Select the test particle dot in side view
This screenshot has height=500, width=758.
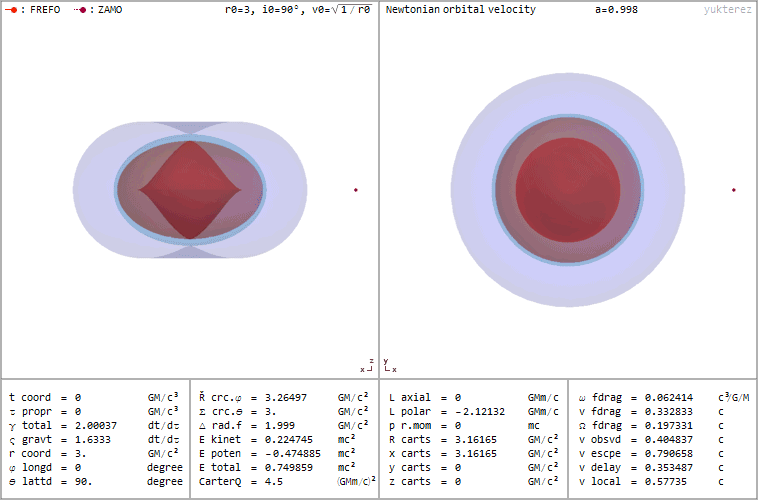(356, 190)
